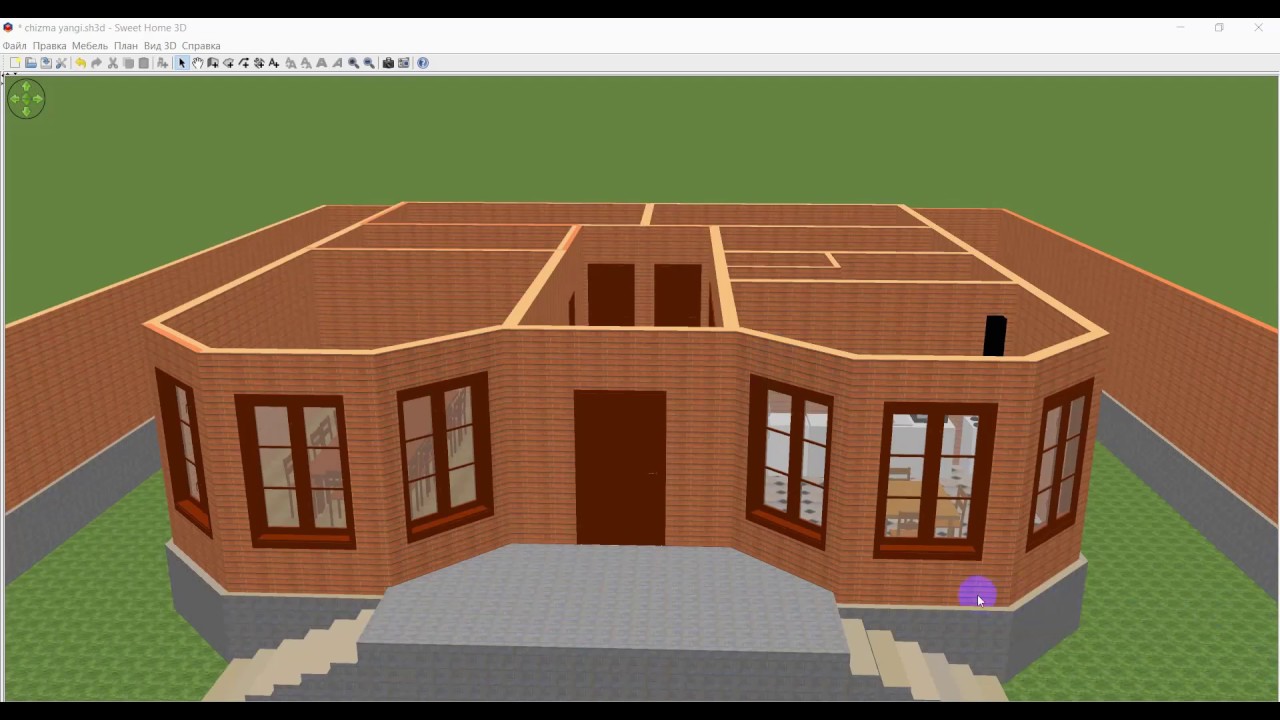Click the up arrow on 3D navigation pad

(x=26, y=86)
